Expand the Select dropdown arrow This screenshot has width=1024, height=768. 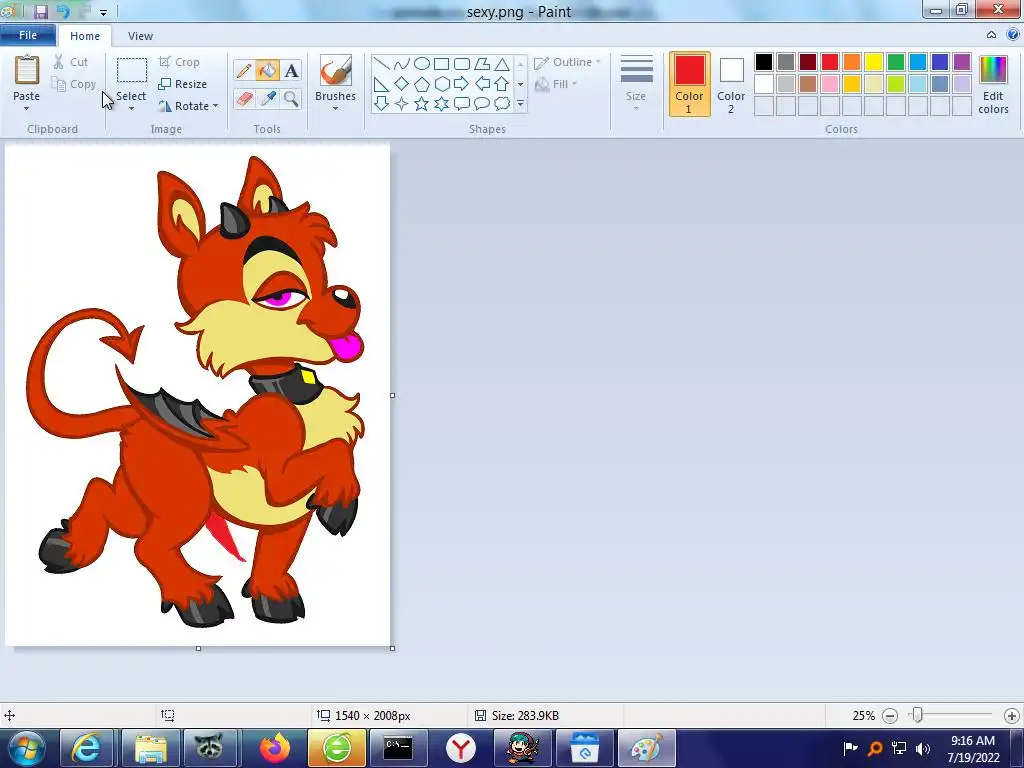tap(131, 108)
